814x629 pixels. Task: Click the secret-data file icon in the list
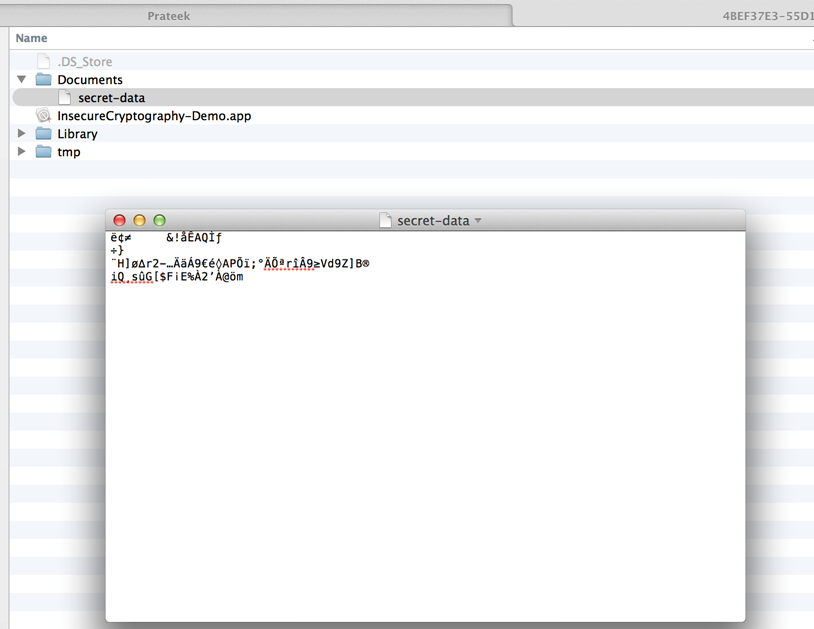[64, 98]
